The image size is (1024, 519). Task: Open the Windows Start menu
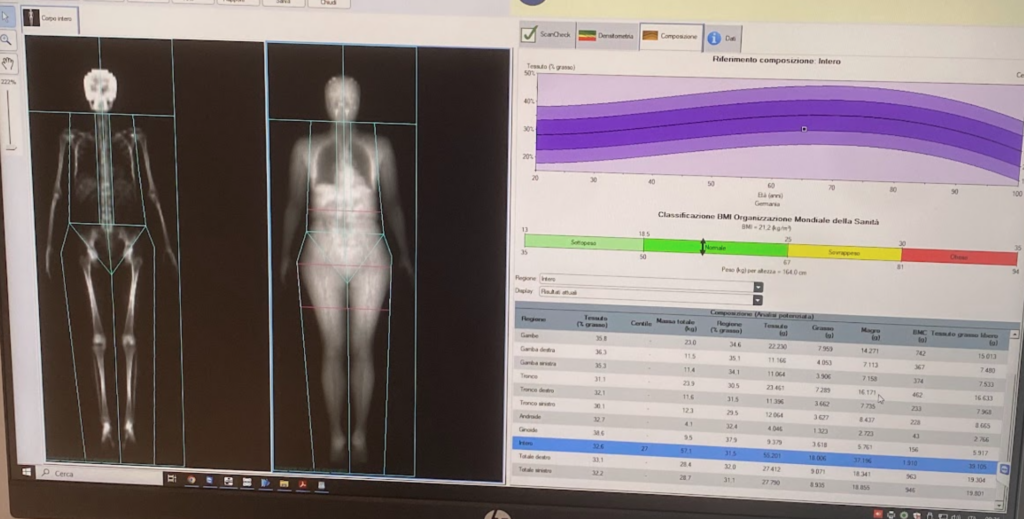[26, 471]
